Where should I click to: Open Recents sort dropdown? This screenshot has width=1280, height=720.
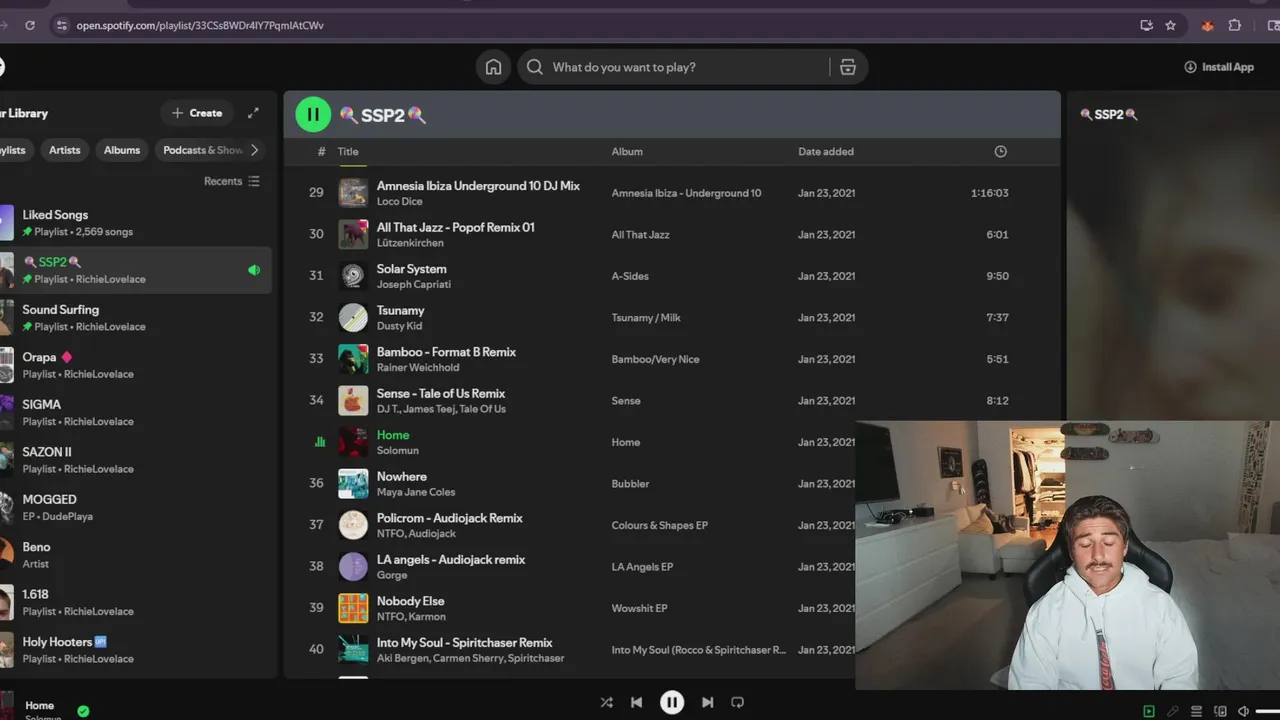point(232,181)
